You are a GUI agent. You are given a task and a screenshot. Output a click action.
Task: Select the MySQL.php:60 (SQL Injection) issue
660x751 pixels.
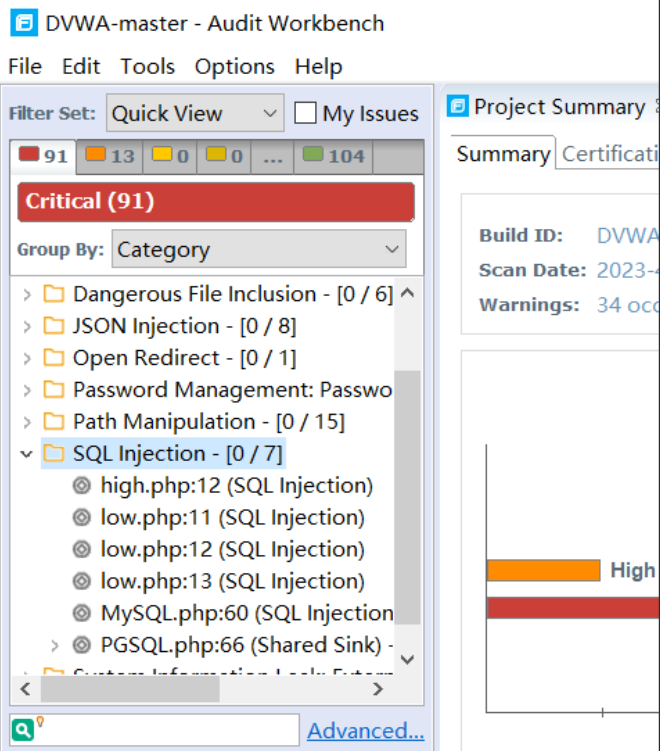(x=247, y=613)
